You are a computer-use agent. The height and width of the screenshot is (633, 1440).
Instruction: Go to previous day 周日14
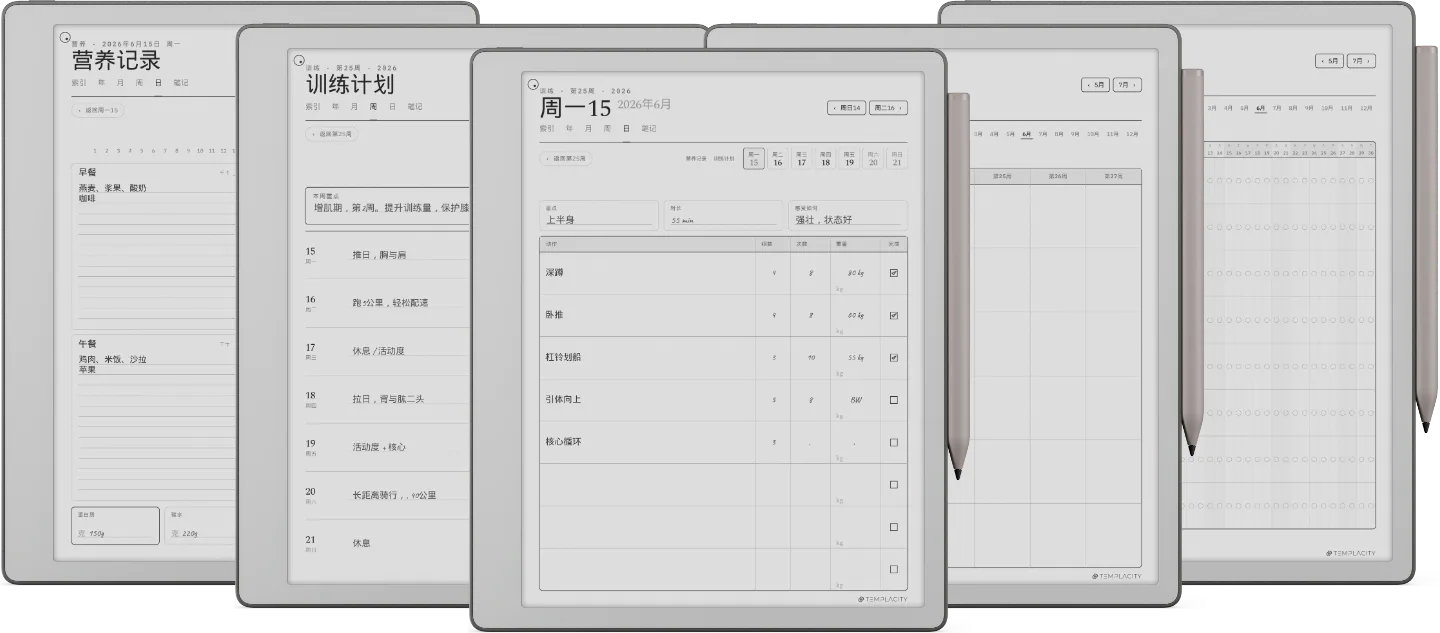[x=847, y=108]
